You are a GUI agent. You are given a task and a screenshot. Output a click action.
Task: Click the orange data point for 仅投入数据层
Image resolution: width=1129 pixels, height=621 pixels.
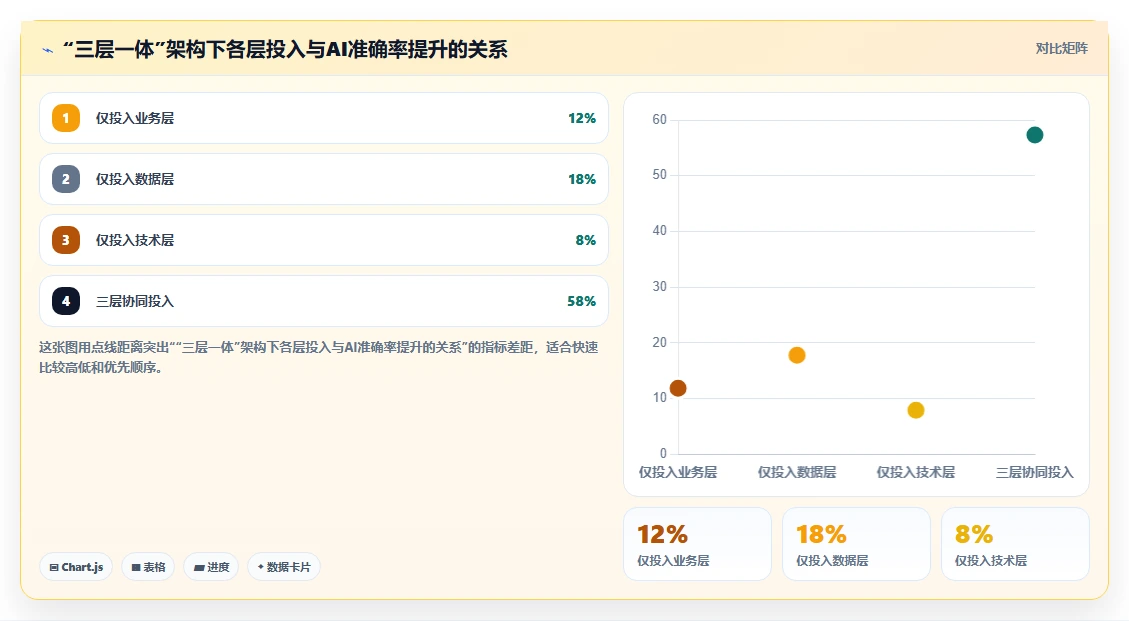(797, 355)
